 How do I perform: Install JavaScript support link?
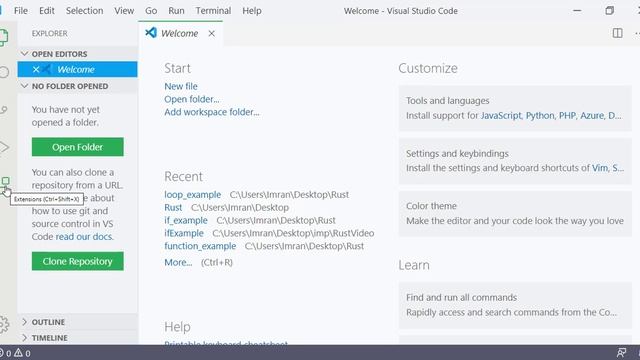501,116
